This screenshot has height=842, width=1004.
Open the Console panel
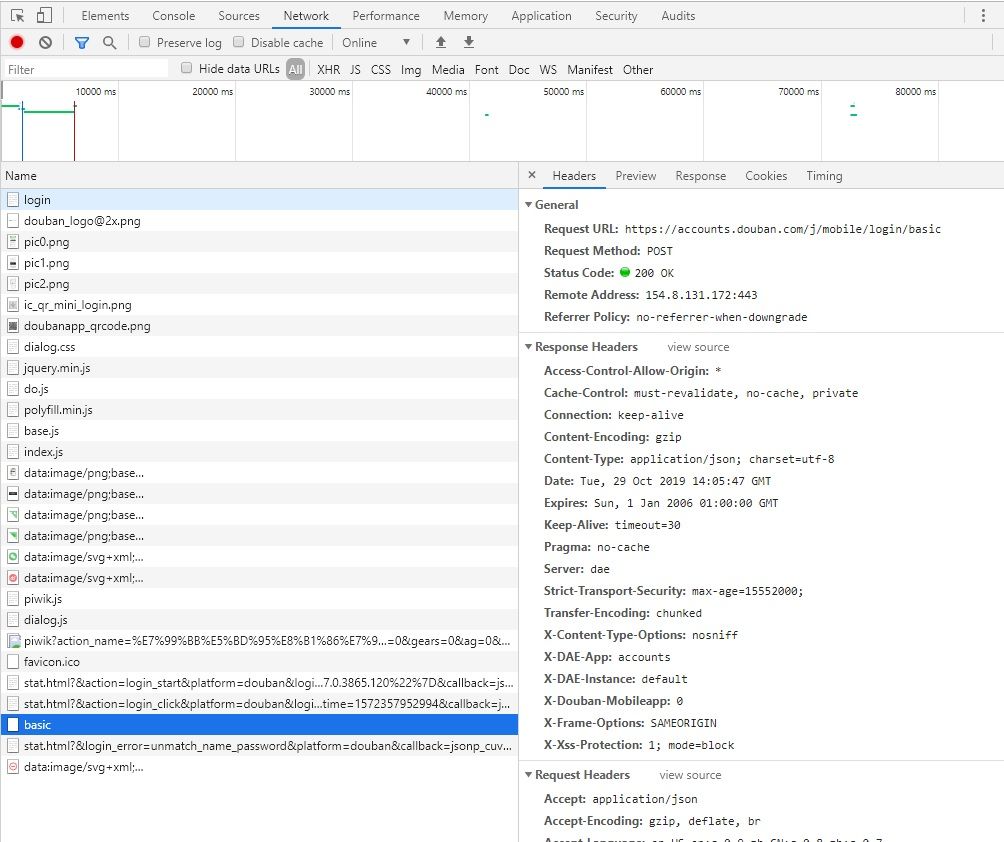click(x=174, y=15)
